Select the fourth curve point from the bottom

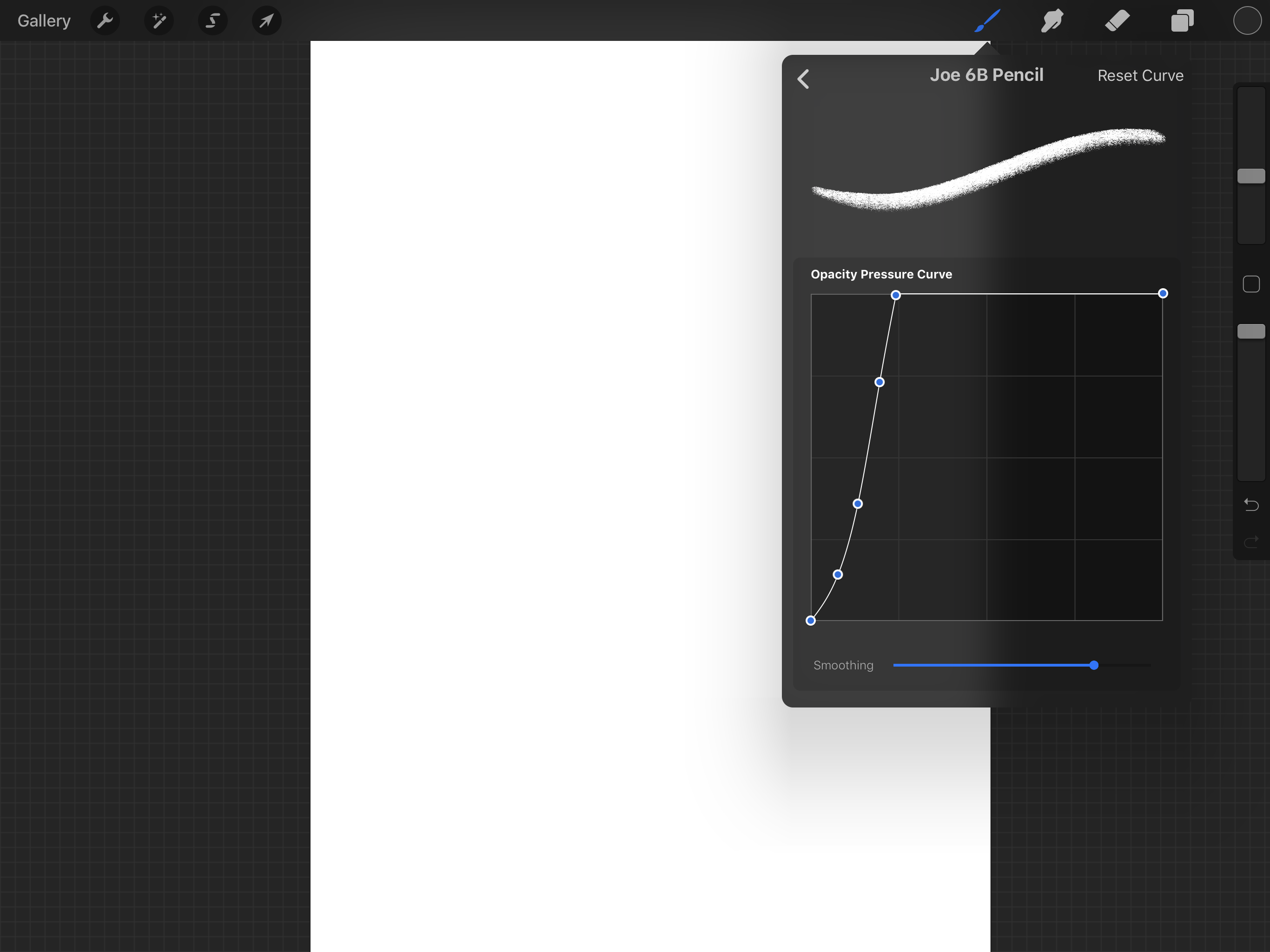tap(880, 382)
